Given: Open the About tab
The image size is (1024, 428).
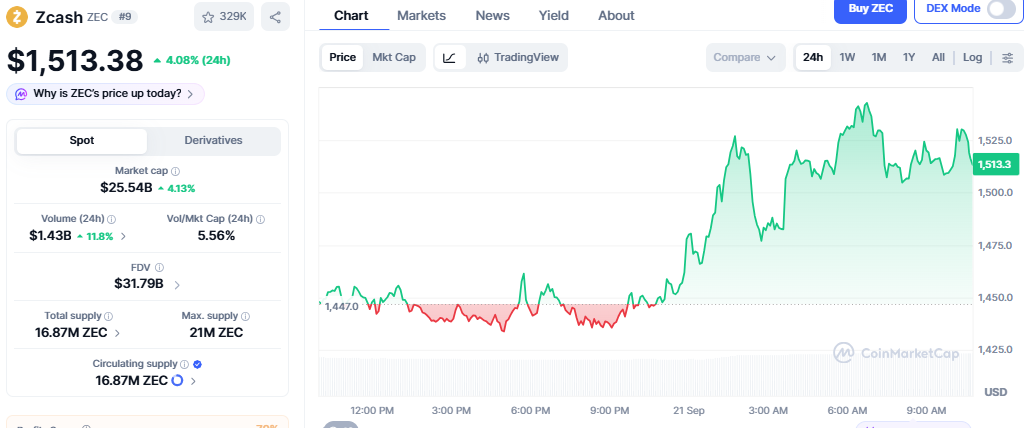Looking at the screenshot, I should click(616, 16).
